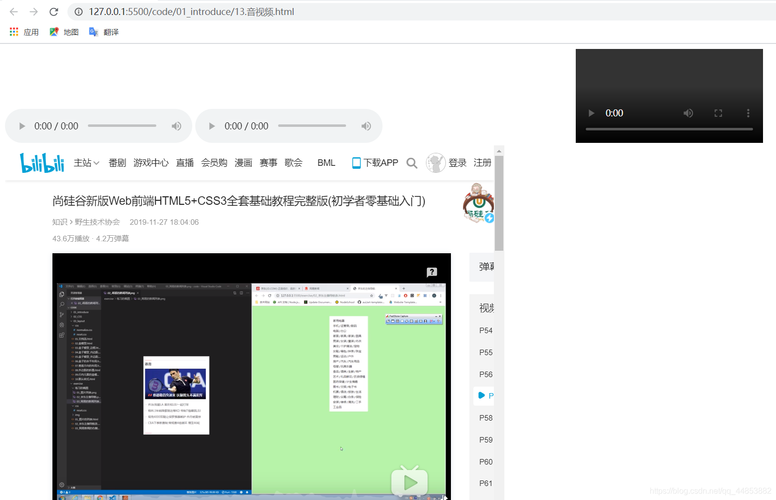Screen dimensions: 776x500
Task: Click the iframe scrollbar up arrow
Action: (x=499, y=151)
